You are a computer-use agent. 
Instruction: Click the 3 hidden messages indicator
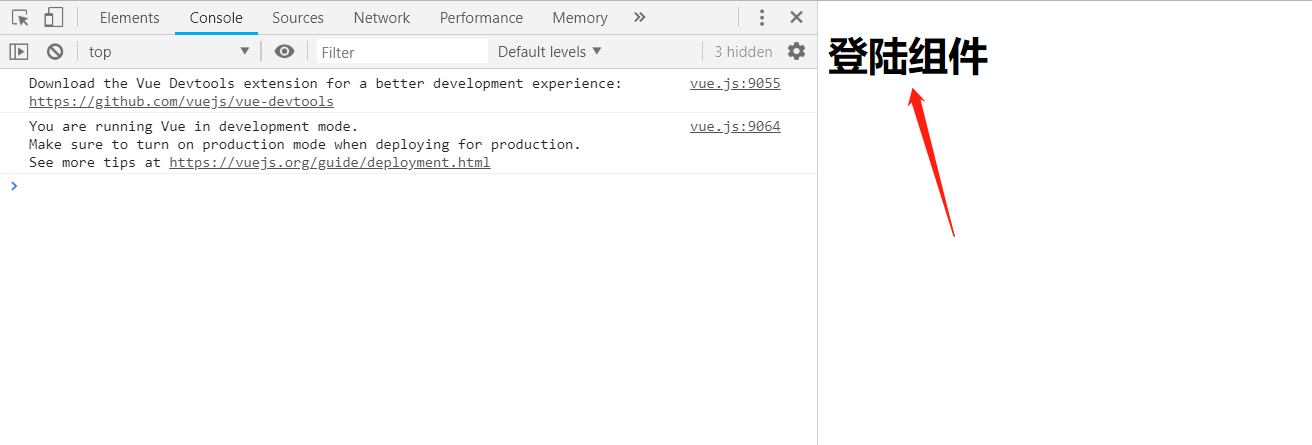pyautogui.click(x=743, y=51)
